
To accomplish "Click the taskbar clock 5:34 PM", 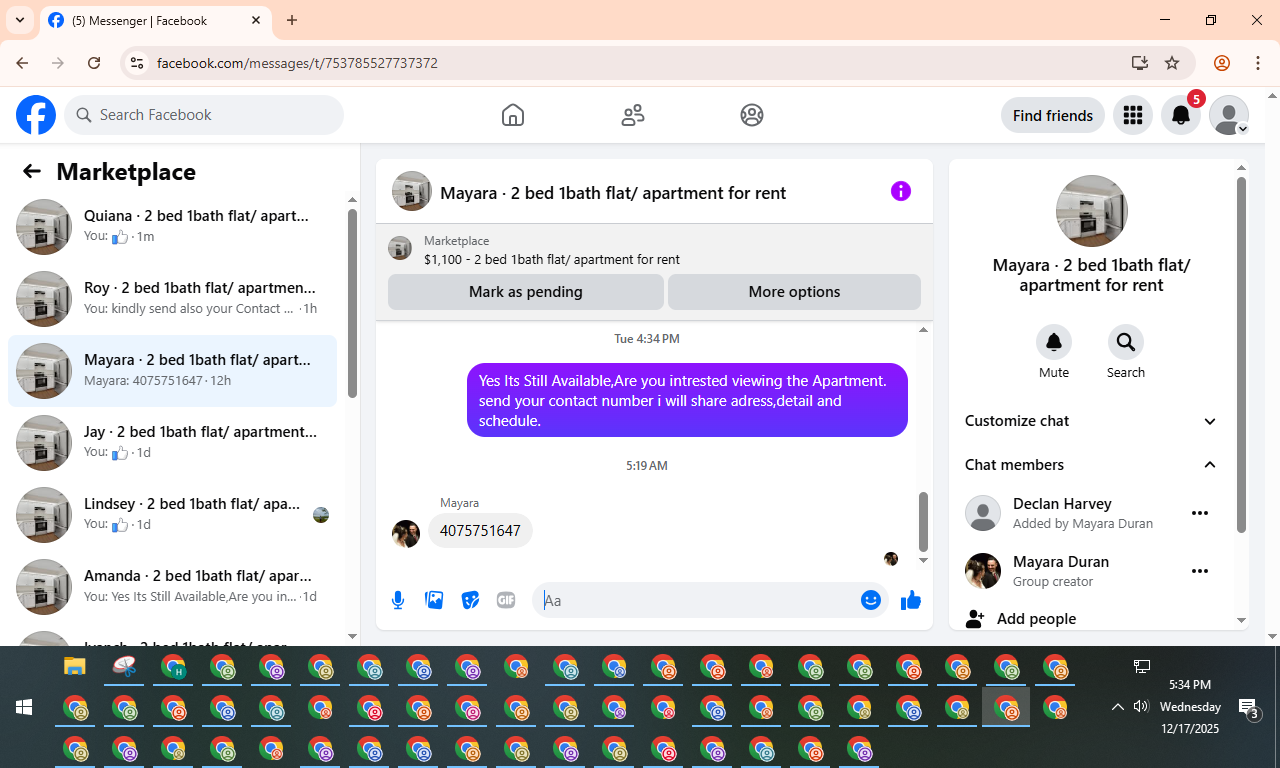I will click(1190, 685).
